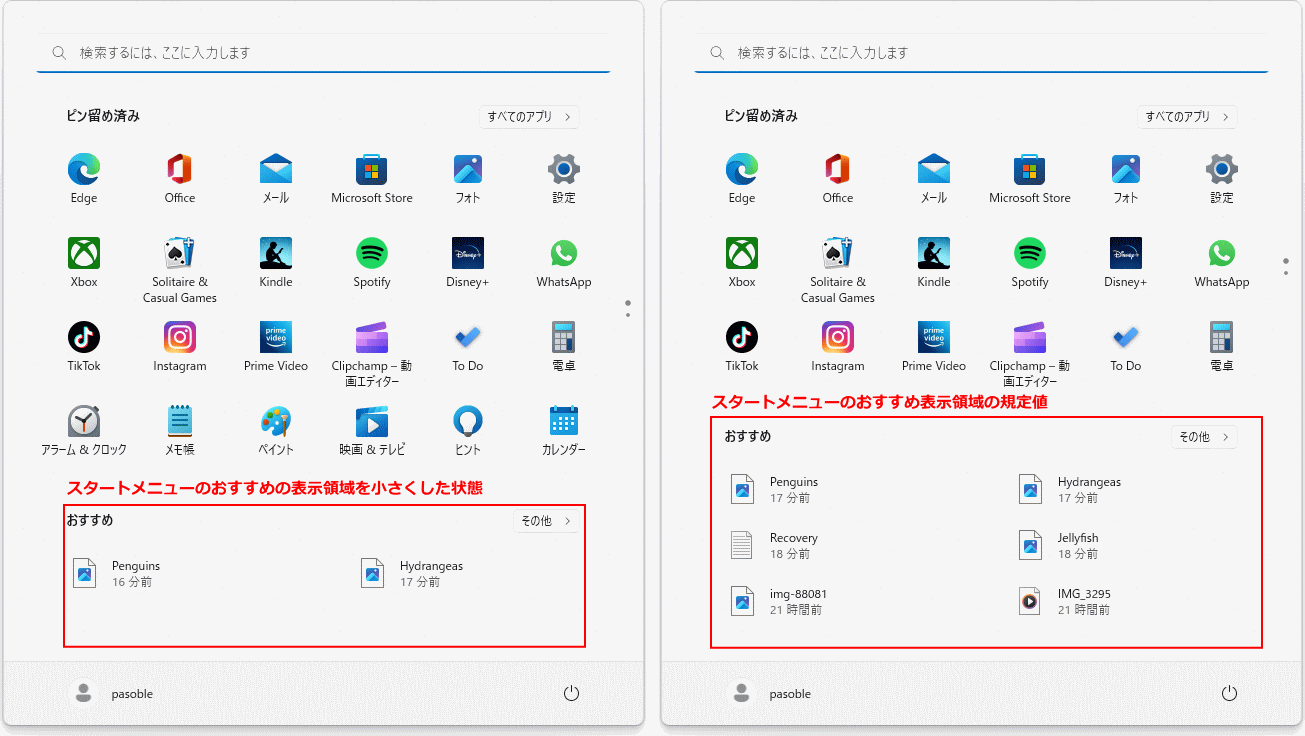Click その他 button in left おすすめ section
Screen dimensions: 1305x736
pyautogui.click(x=546, y=521)
